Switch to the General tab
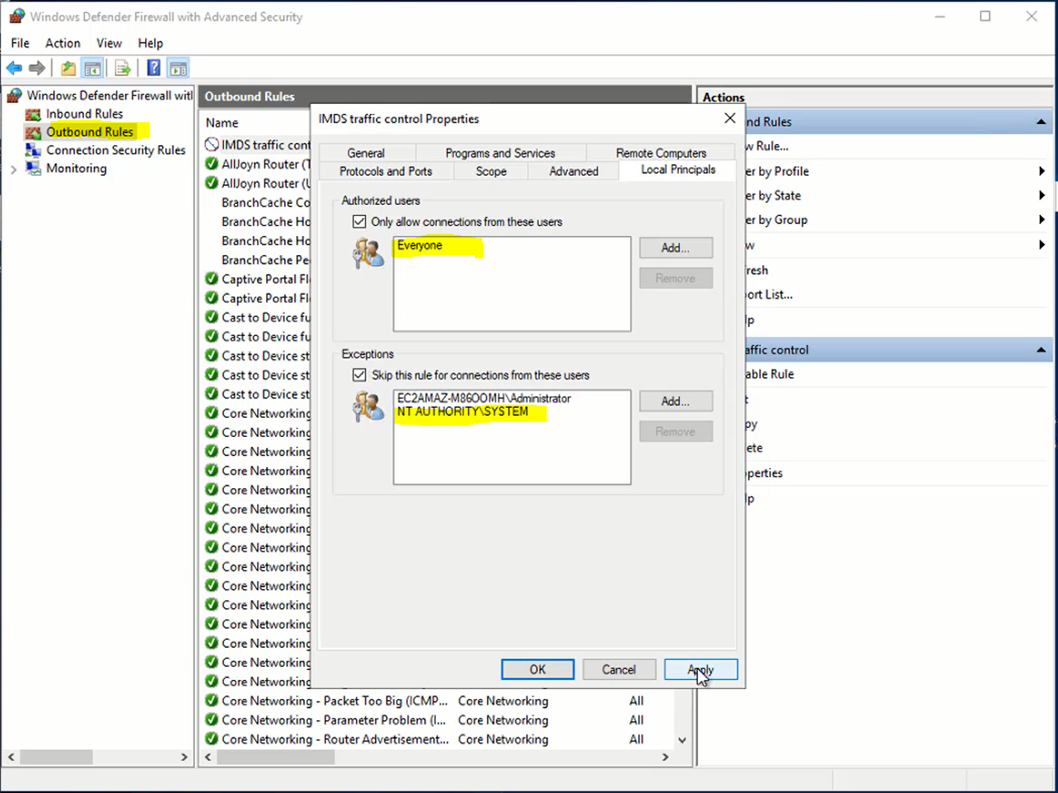The height and width of the screenshot is (793, 1058). point(366,153)
